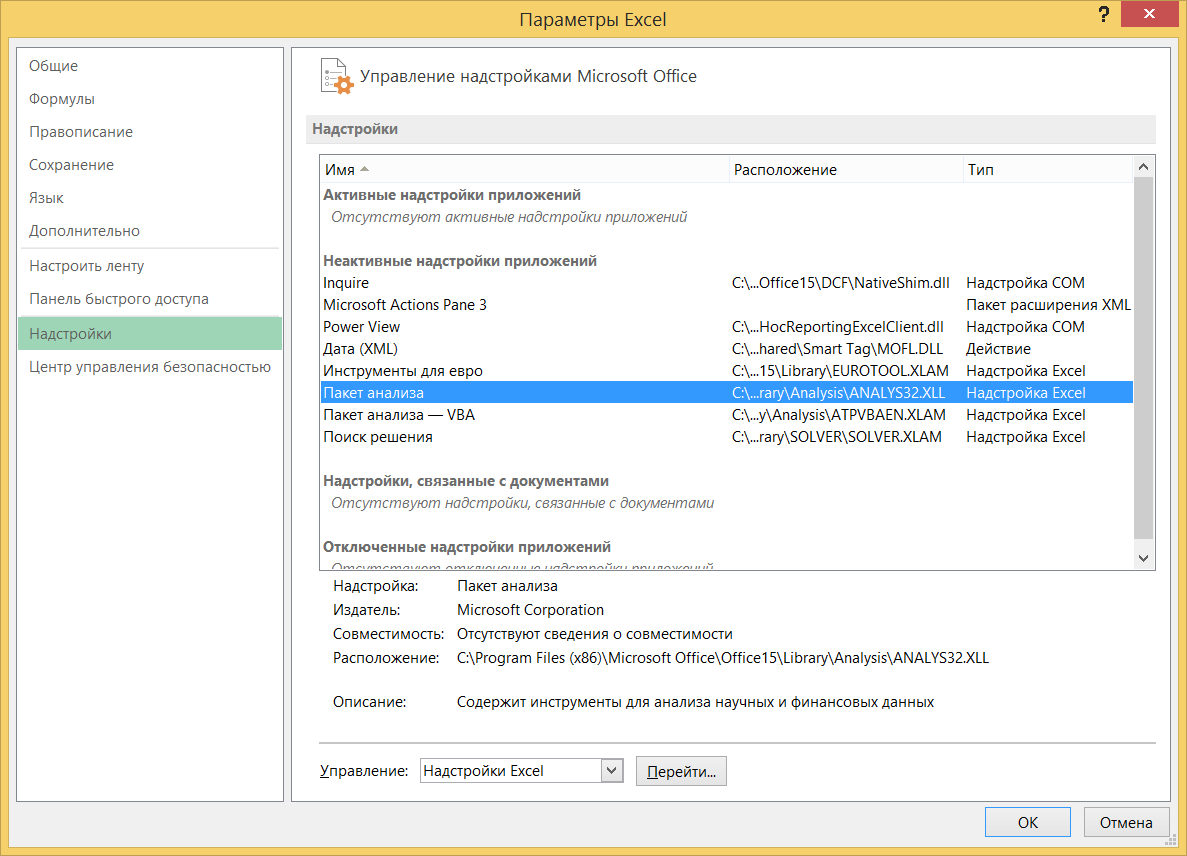
Task: Click the scroll up arrow of add-ins list
Action: [1143, 167]
